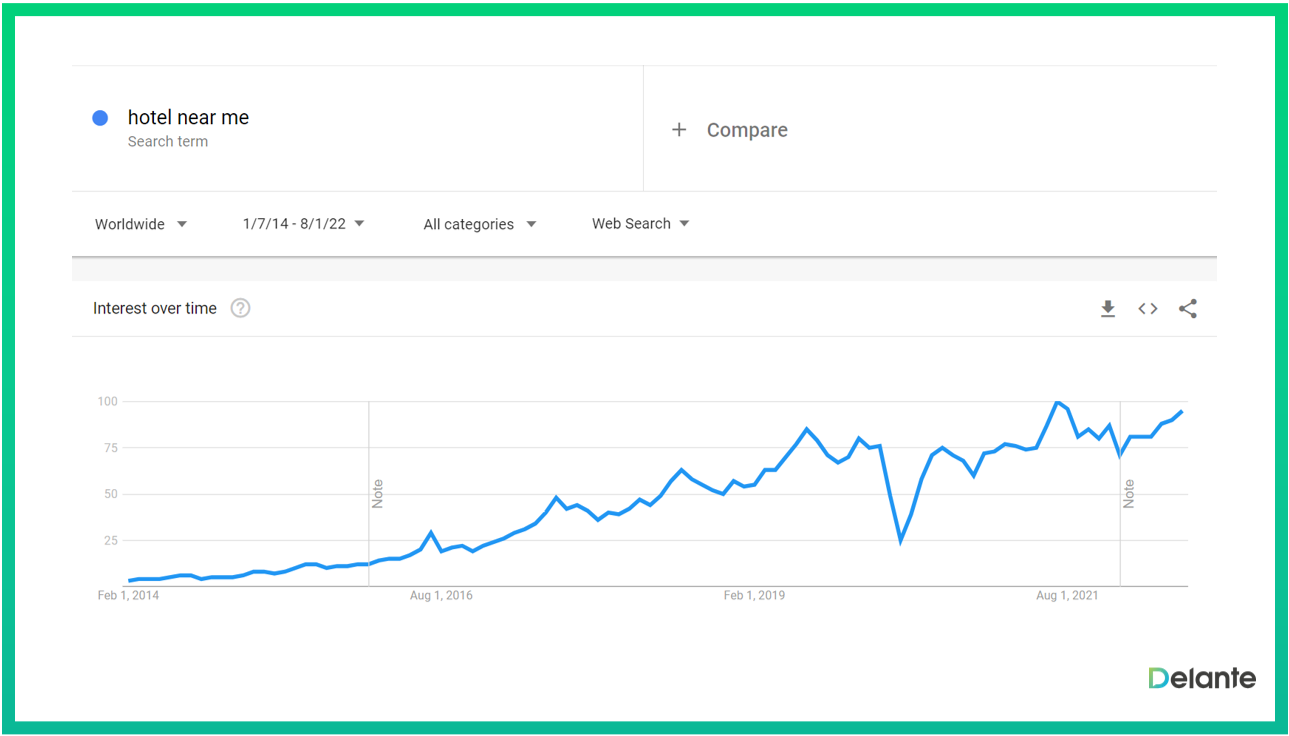
Task: Click the chart line's peak at 100
Action: click(x=1056, y=402)
